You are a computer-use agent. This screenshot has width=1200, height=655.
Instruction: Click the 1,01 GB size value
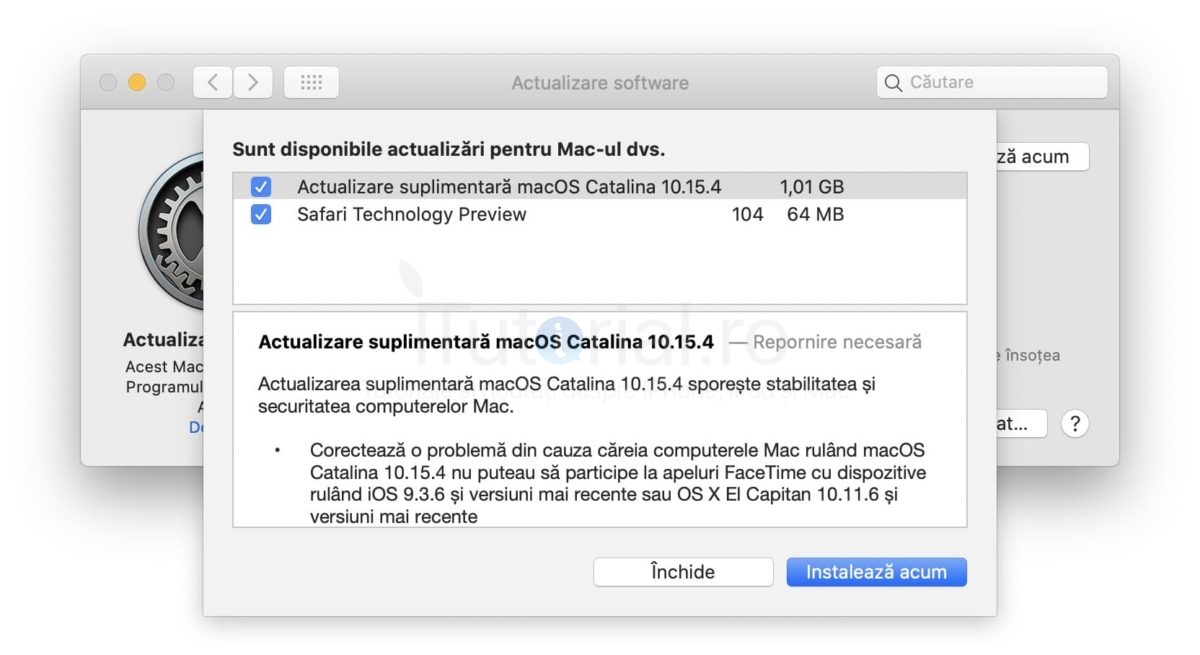[x=812, y=187]
